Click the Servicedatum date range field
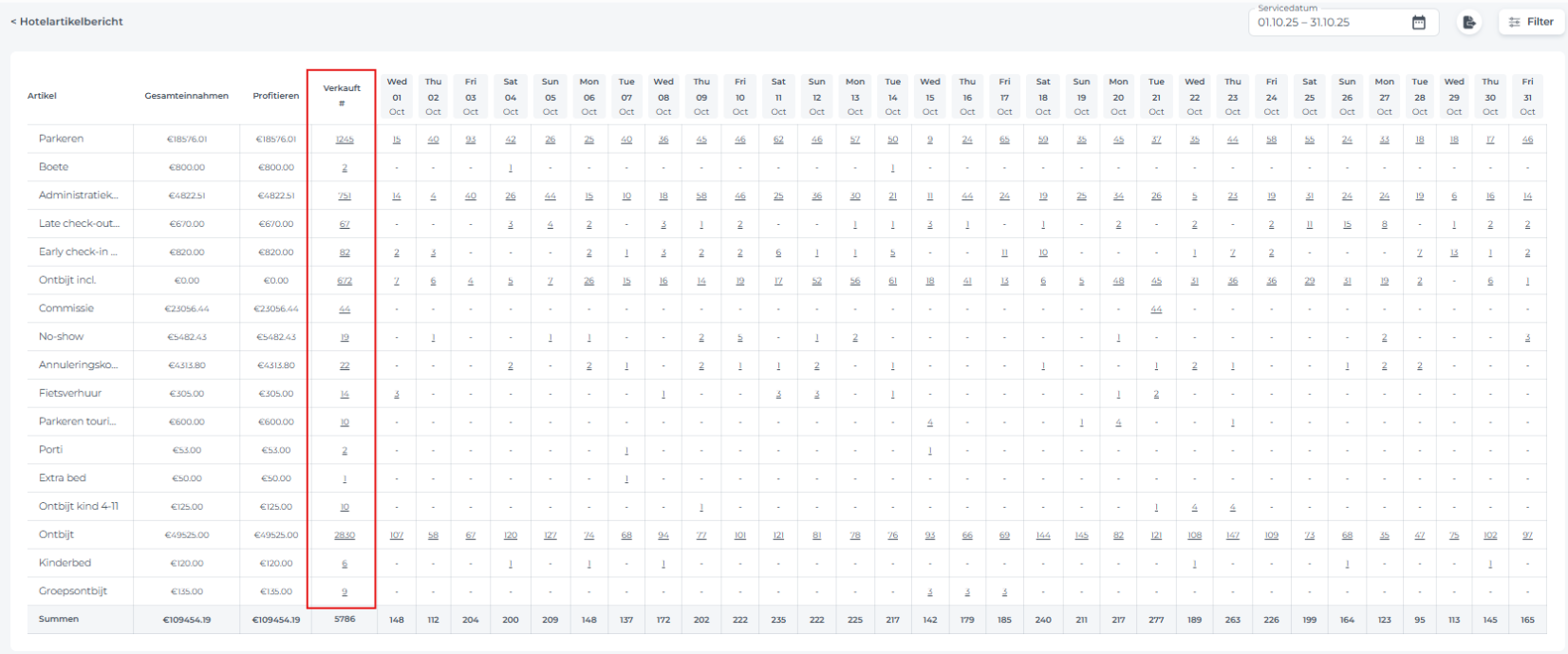This screenshot has width=1568, height=654. pyautogui.click(x=1329, y=22)
